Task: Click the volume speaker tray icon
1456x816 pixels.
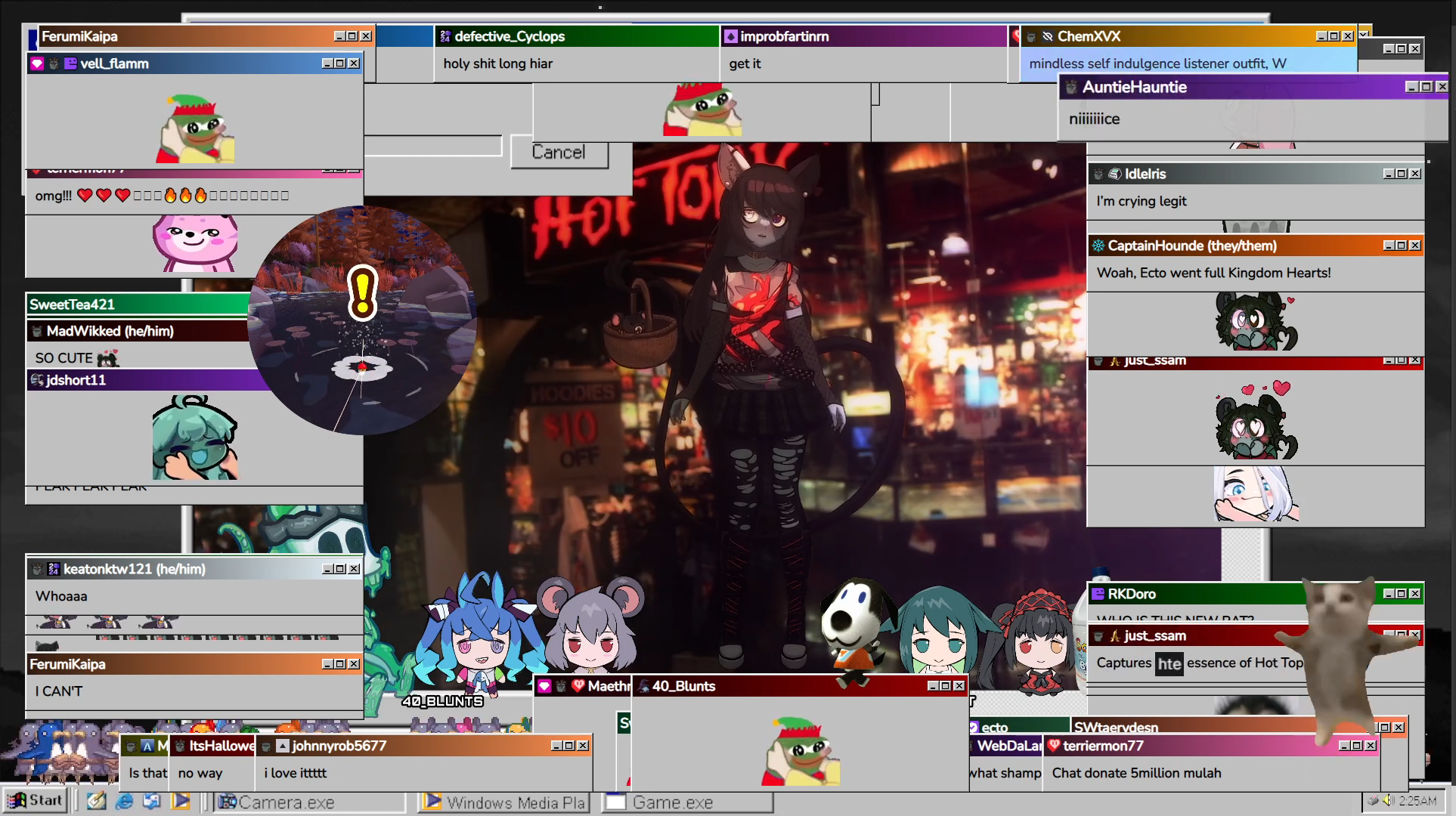Action: [x=1388, y=800]
